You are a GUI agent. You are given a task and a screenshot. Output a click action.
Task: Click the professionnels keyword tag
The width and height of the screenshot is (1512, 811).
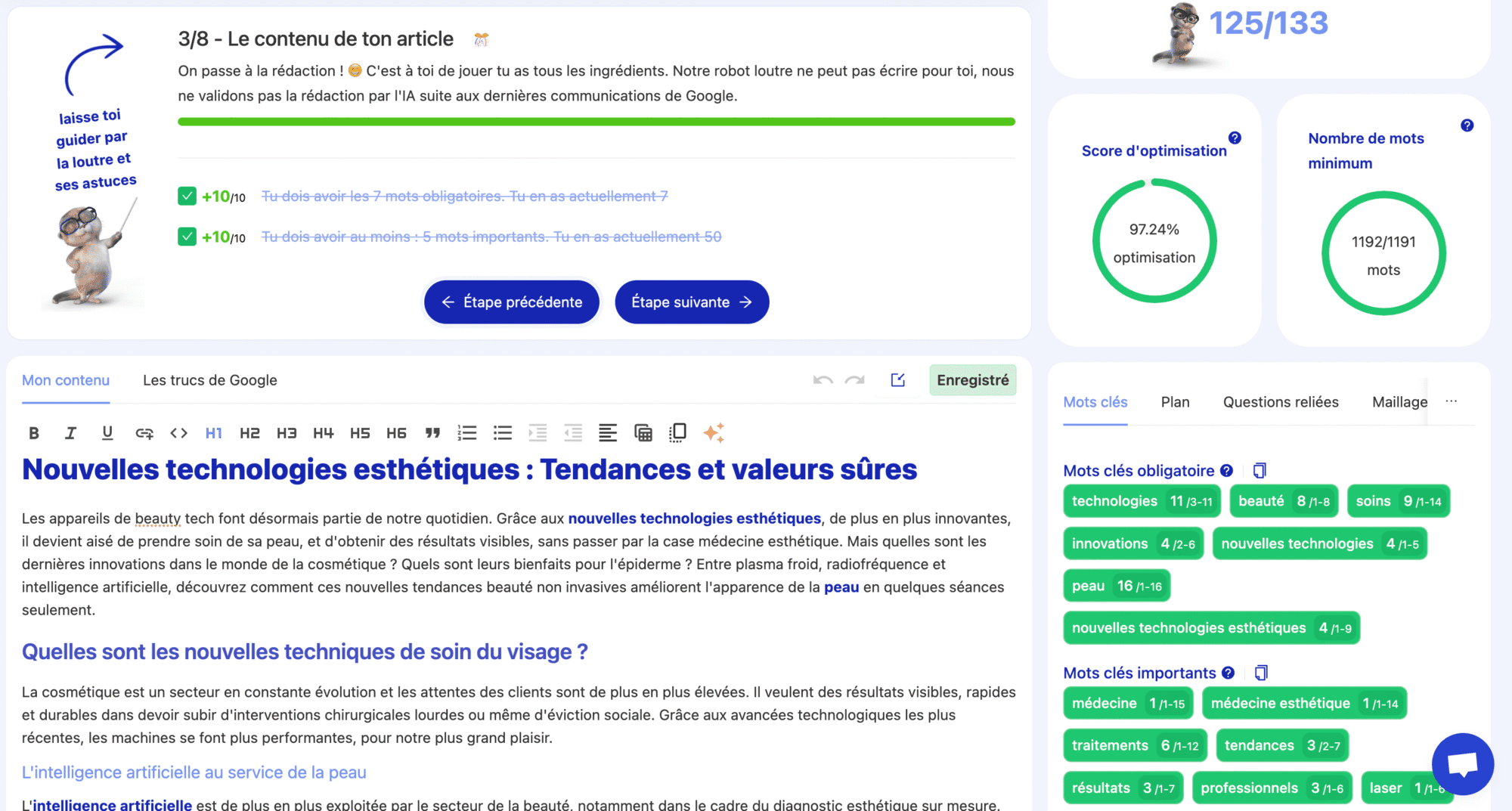click(1272, 788)
